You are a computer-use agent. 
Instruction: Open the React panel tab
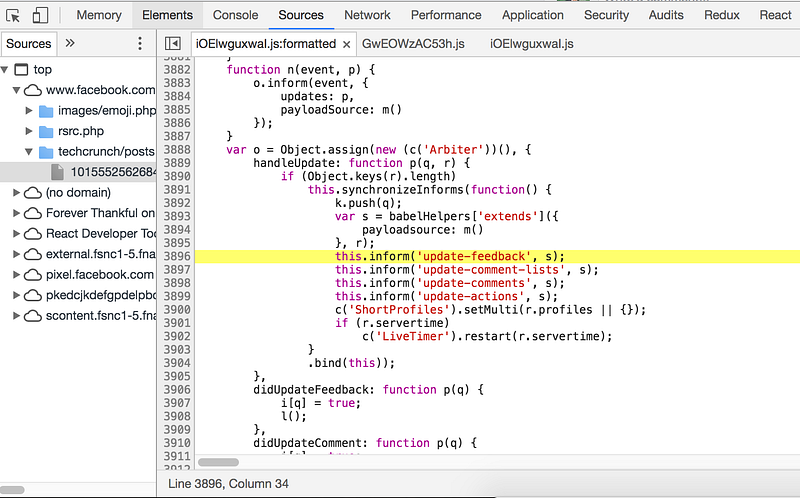click(775, 15)
